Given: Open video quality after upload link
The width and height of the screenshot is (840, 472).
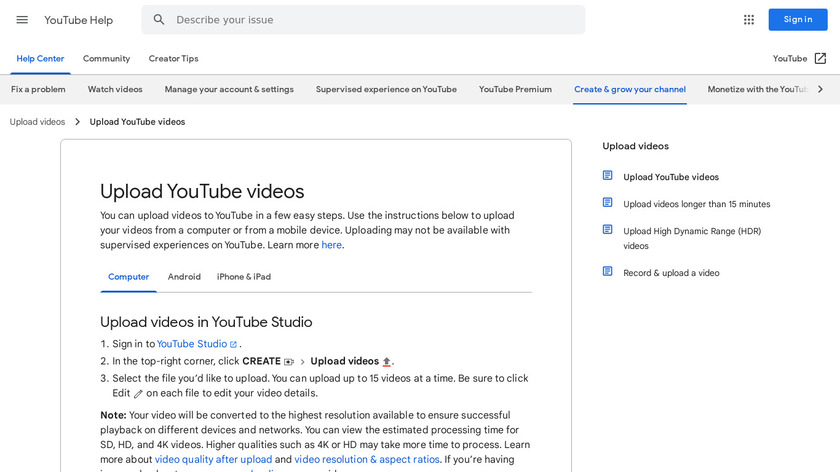Looking at the screenshot, I should (213, 459).
